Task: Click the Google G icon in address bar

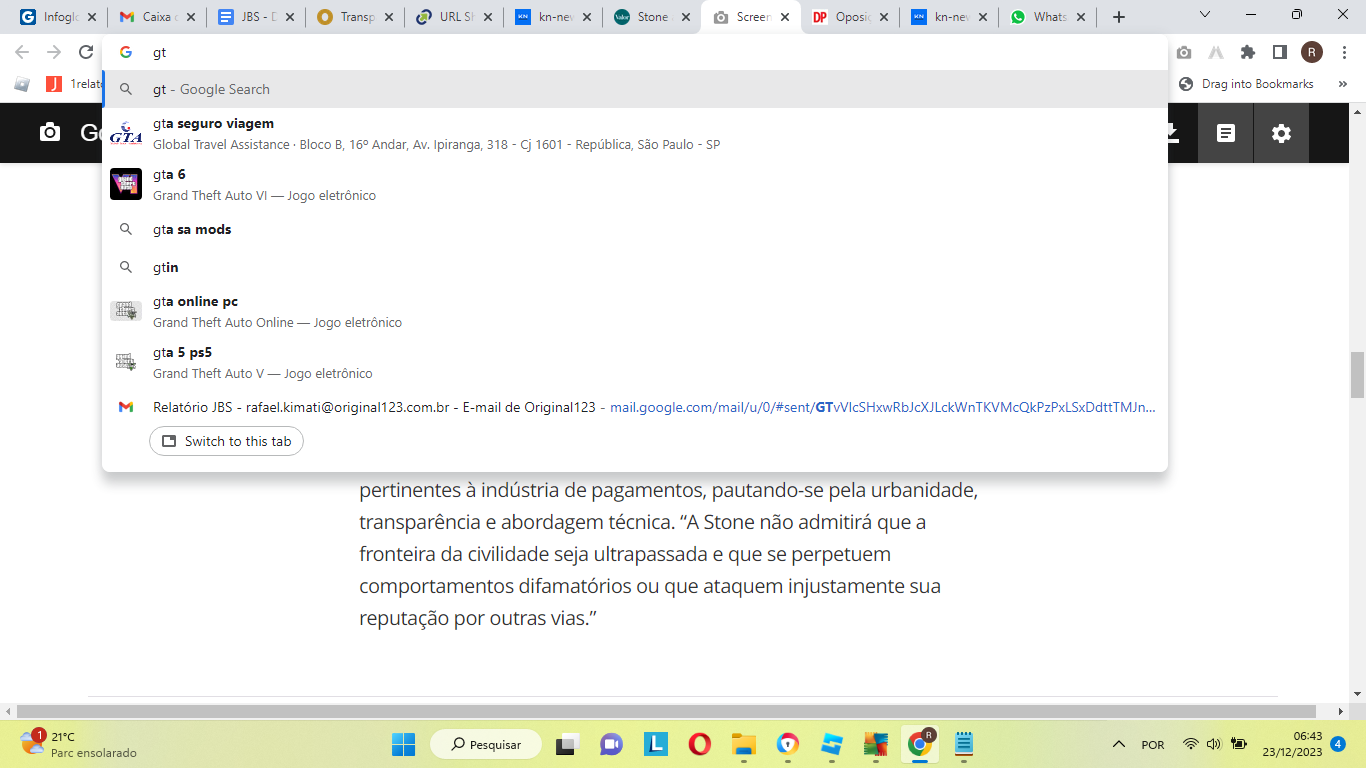Action: coord(126,52)
